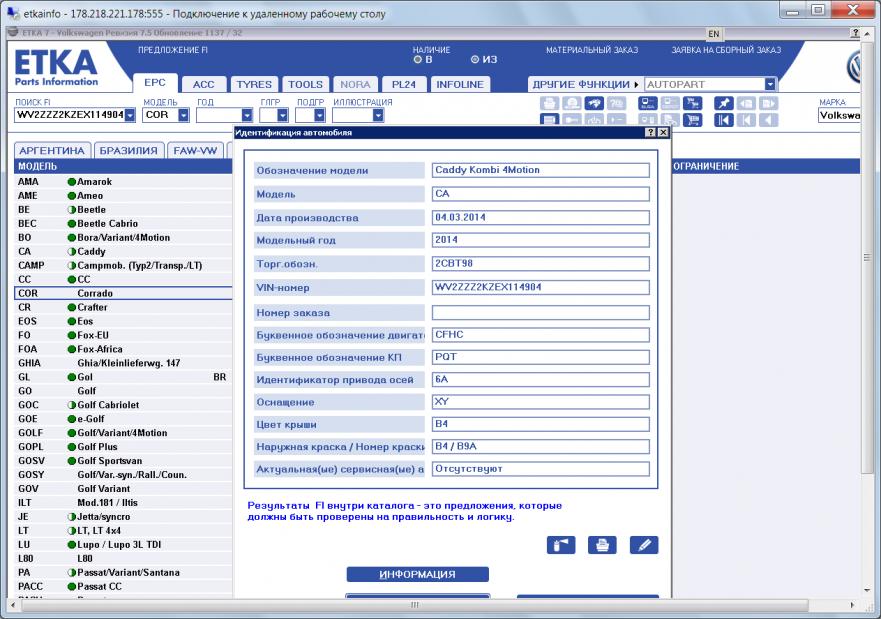Click the greyed-out printer icon in the toolbar

550,103
